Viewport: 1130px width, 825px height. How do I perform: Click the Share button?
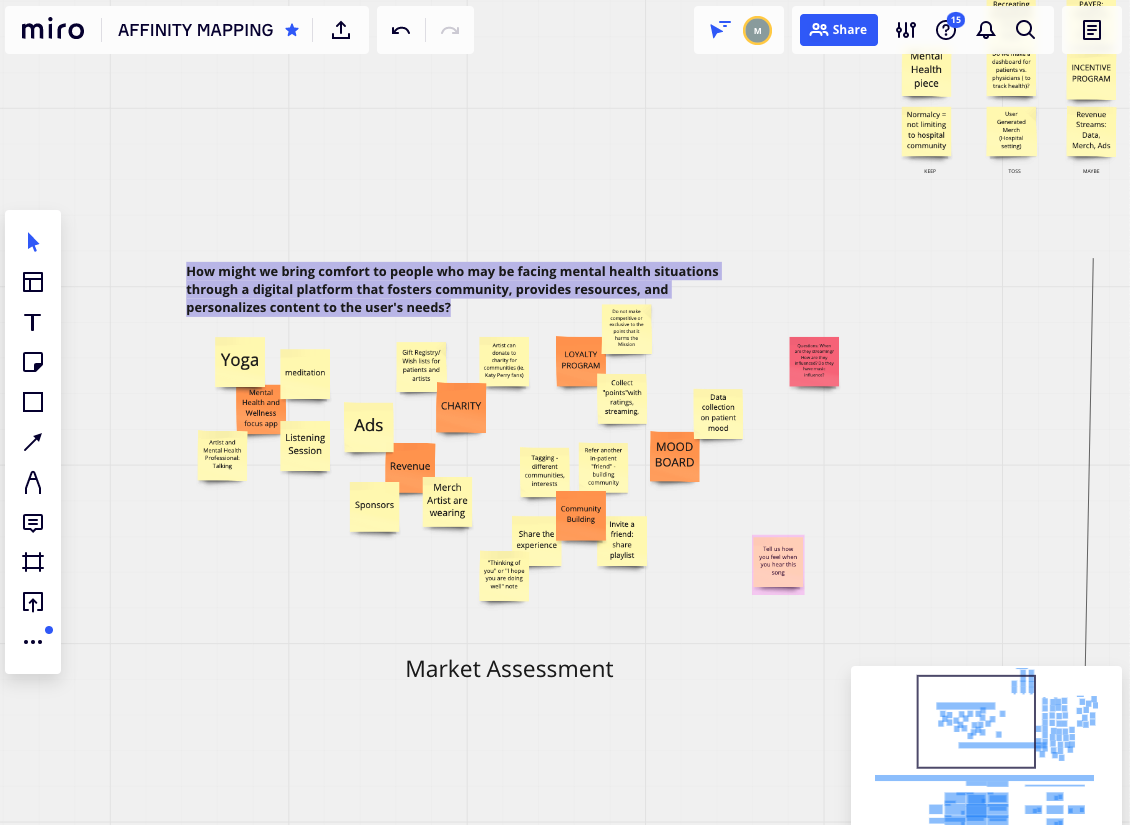pos(839,30)
